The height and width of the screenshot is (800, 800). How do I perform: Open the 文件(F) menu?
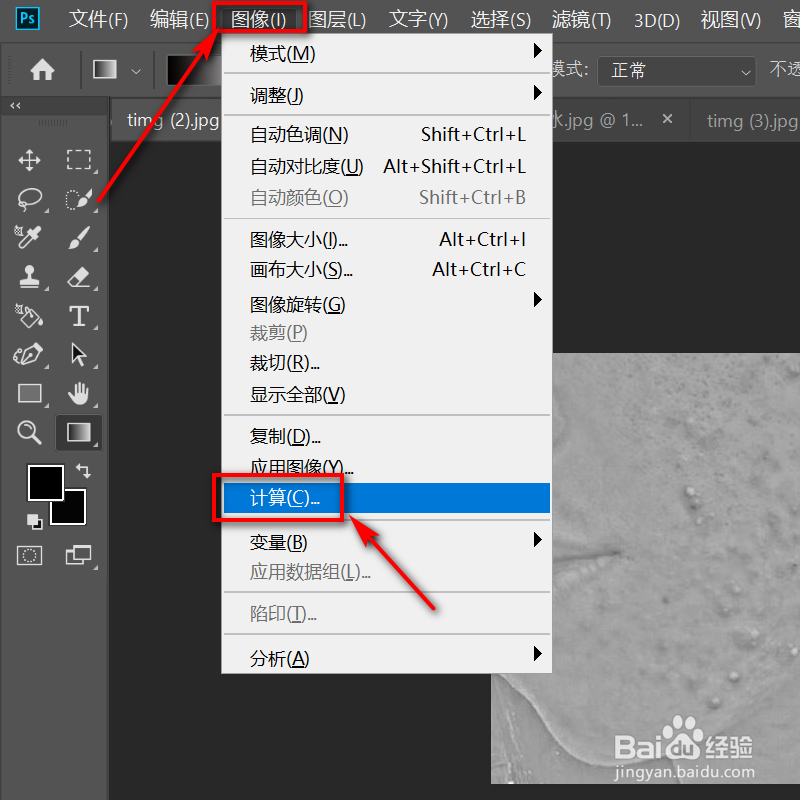98,19
